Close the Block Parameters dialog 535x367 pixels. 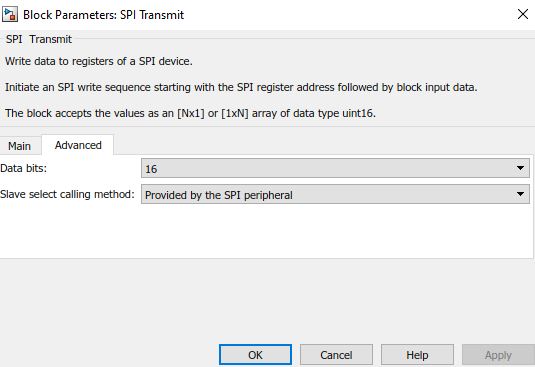(523, 14)
